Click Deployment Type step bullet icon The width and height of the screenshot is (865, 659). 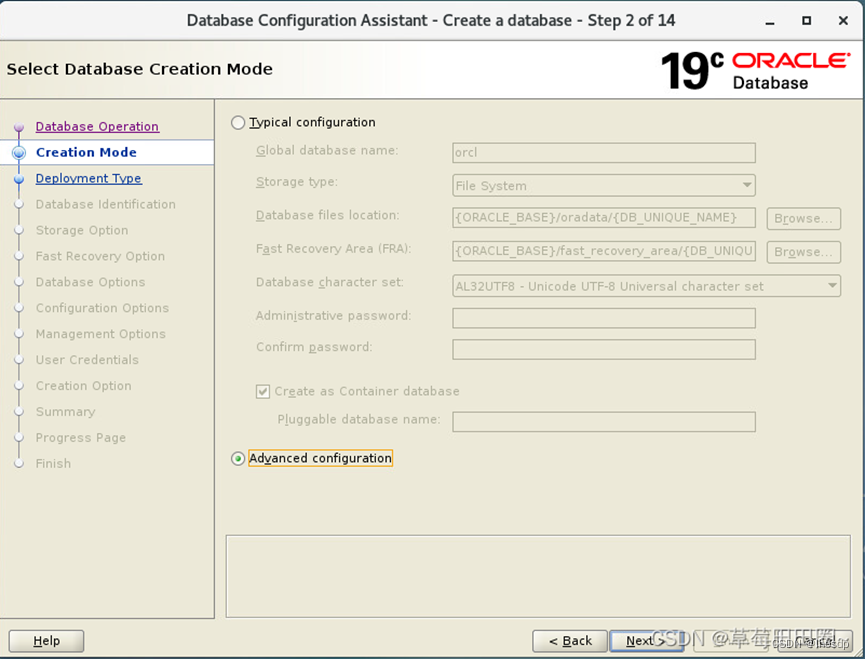point(19,179)
